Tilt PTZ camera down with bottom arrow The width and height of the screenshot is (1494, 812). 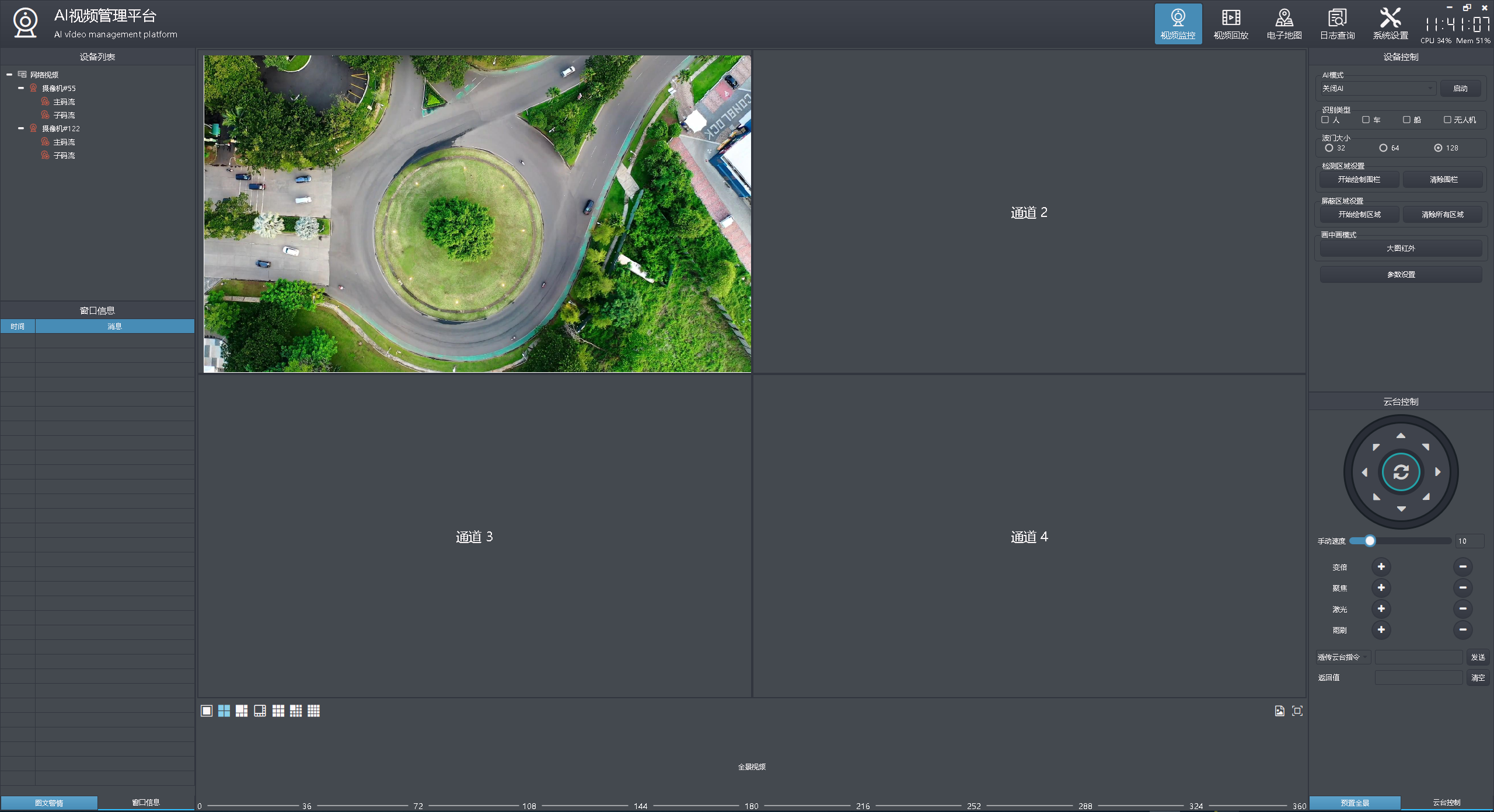(1401, 509)
